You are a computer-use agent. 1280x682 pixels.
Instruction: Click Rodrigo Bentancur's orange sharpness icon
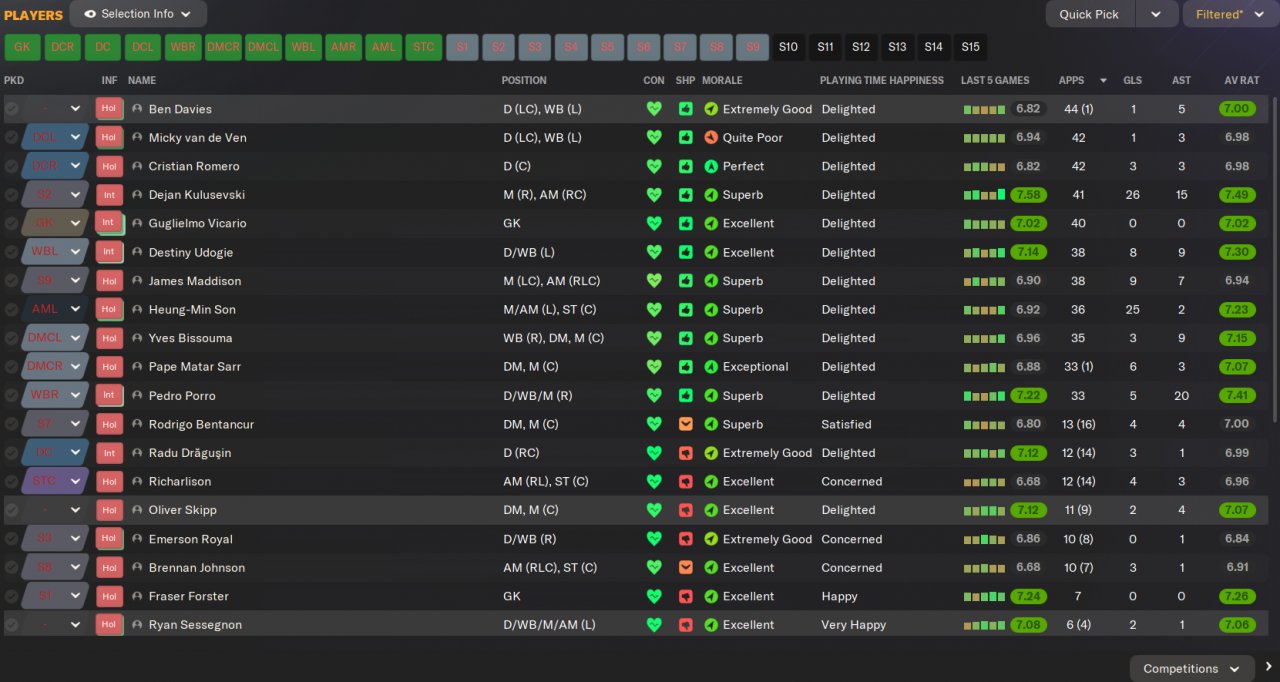pyautogui.click(x=685, y=424)
